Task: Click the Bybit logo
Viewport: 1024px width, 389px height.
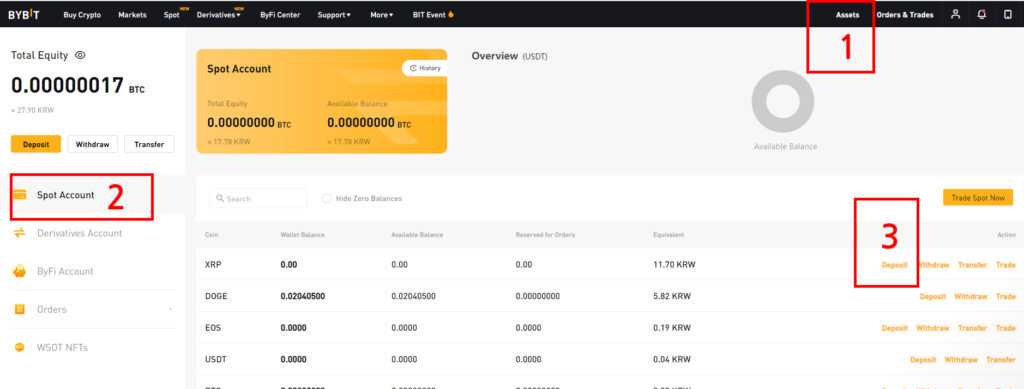Action: 24,14
